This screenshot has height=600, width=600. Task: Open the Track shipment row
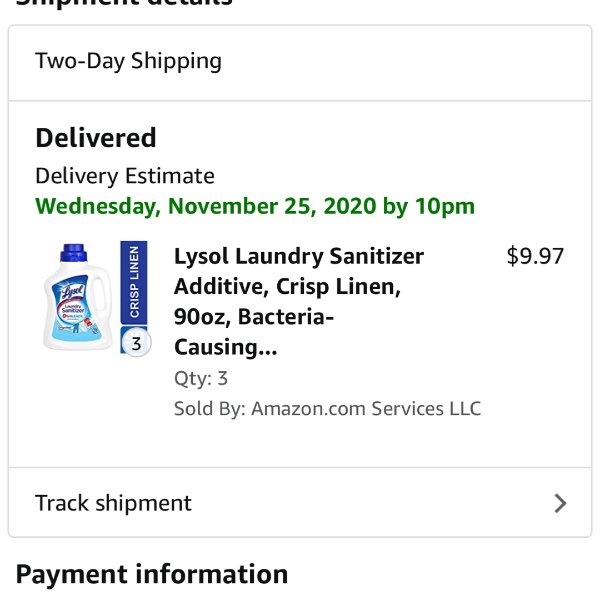(300, 502)
